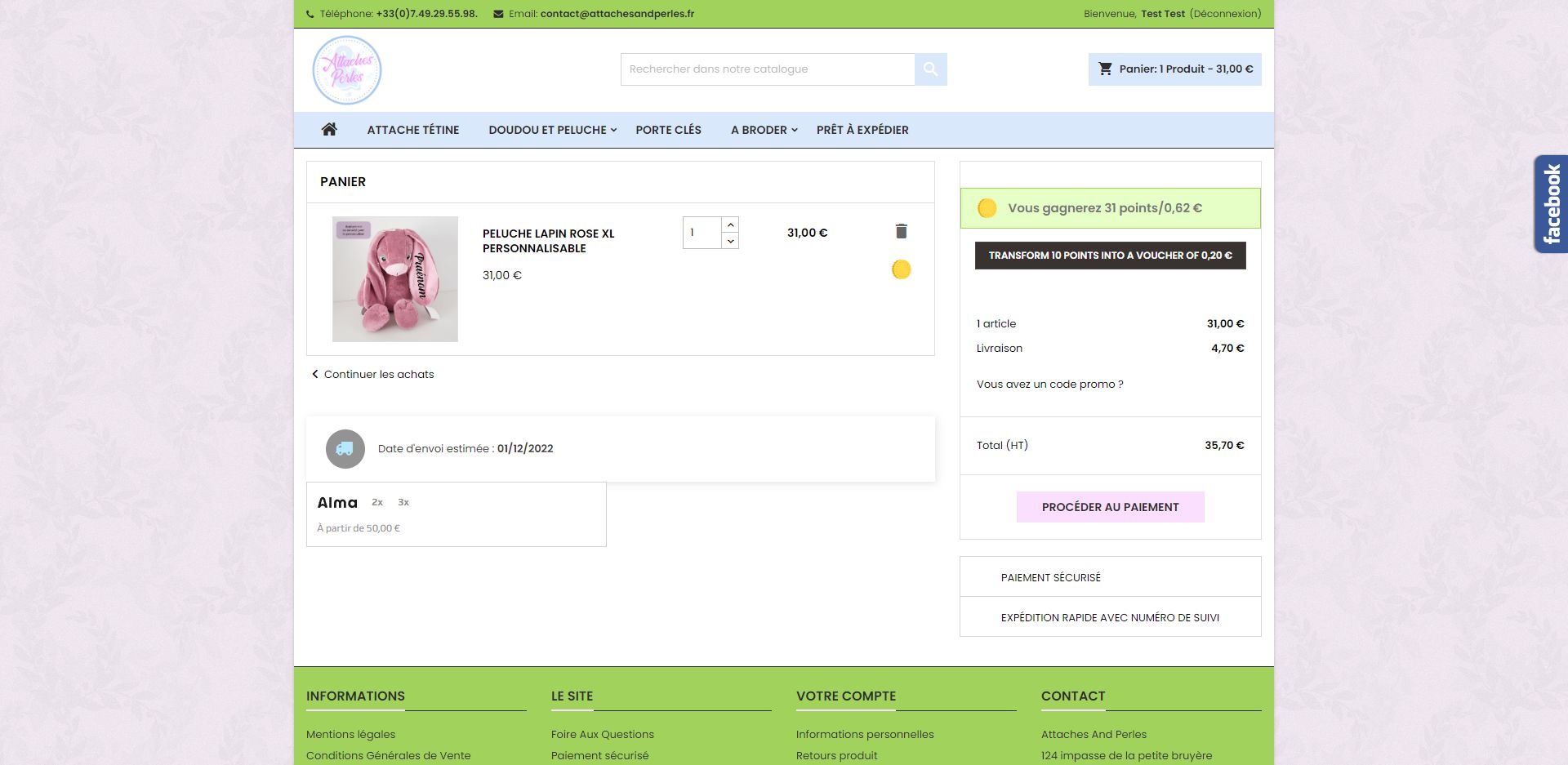Click the yellow coin icon beside the product
1568x765 pixels.
[x=901, y=269]
